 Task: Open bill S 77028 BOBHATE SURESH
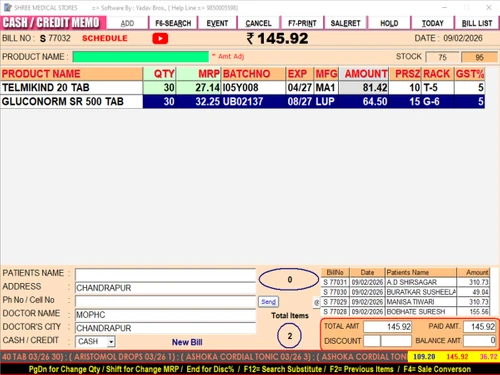[406, 312]
